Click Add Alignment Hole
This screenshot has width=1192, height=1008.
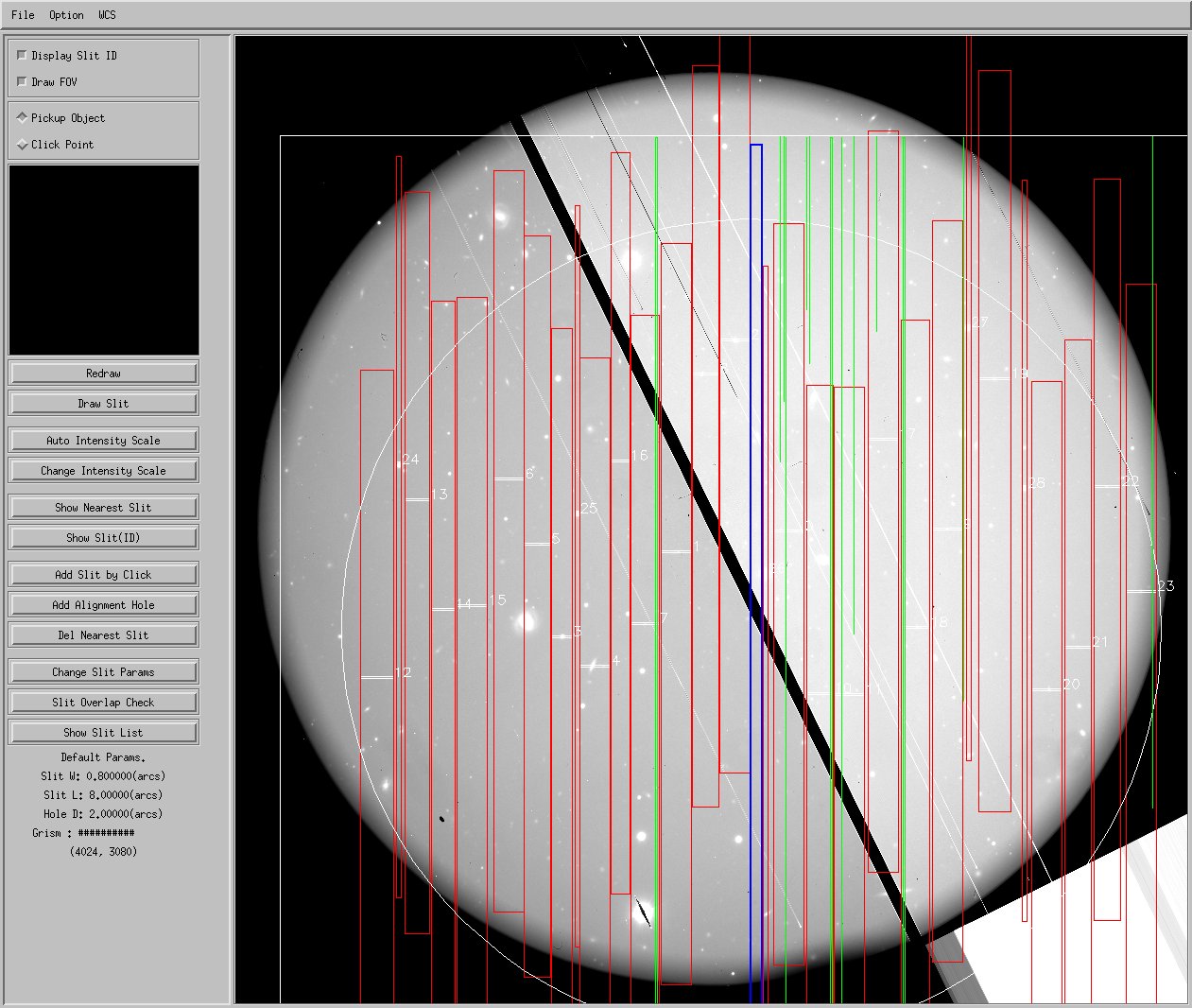(x=103, y=605)
